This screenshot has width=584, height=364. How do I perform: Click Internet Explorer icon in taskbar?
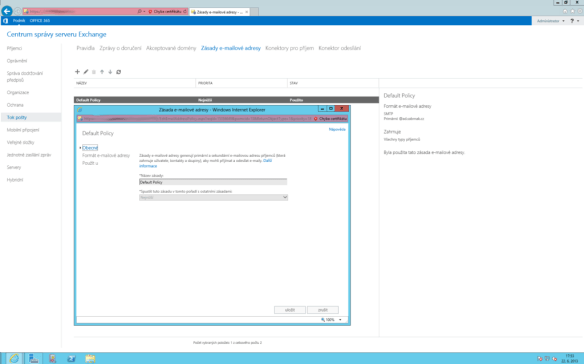click(x=14, y=358)
